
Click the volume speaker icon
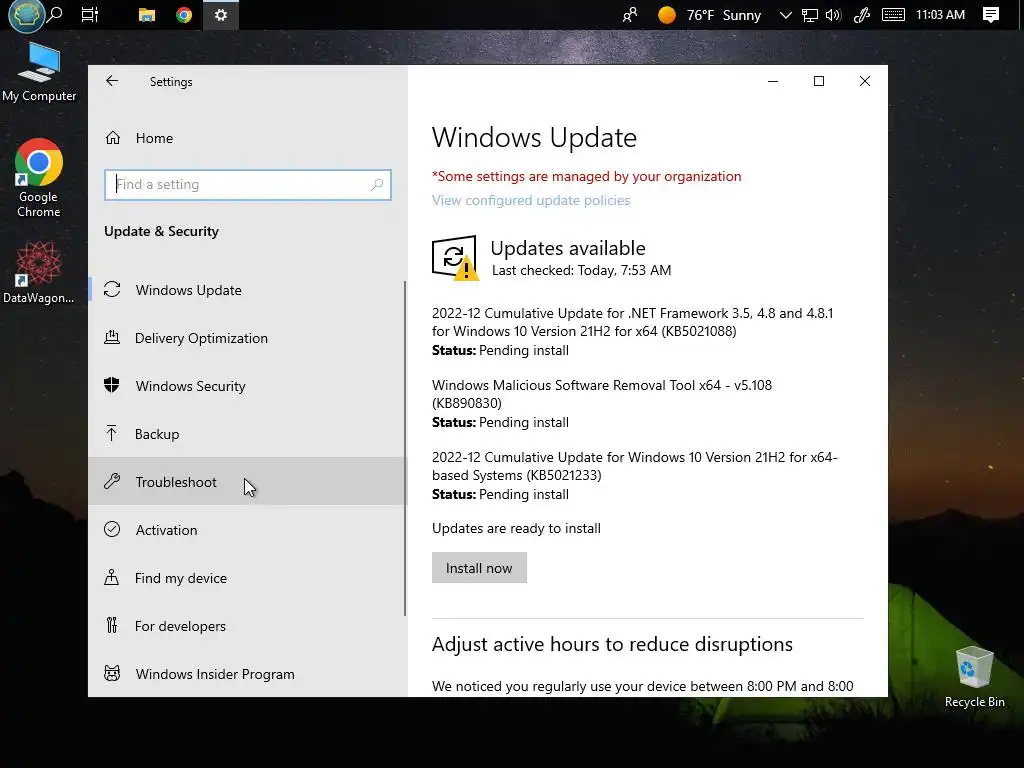(x=833, y=14)
